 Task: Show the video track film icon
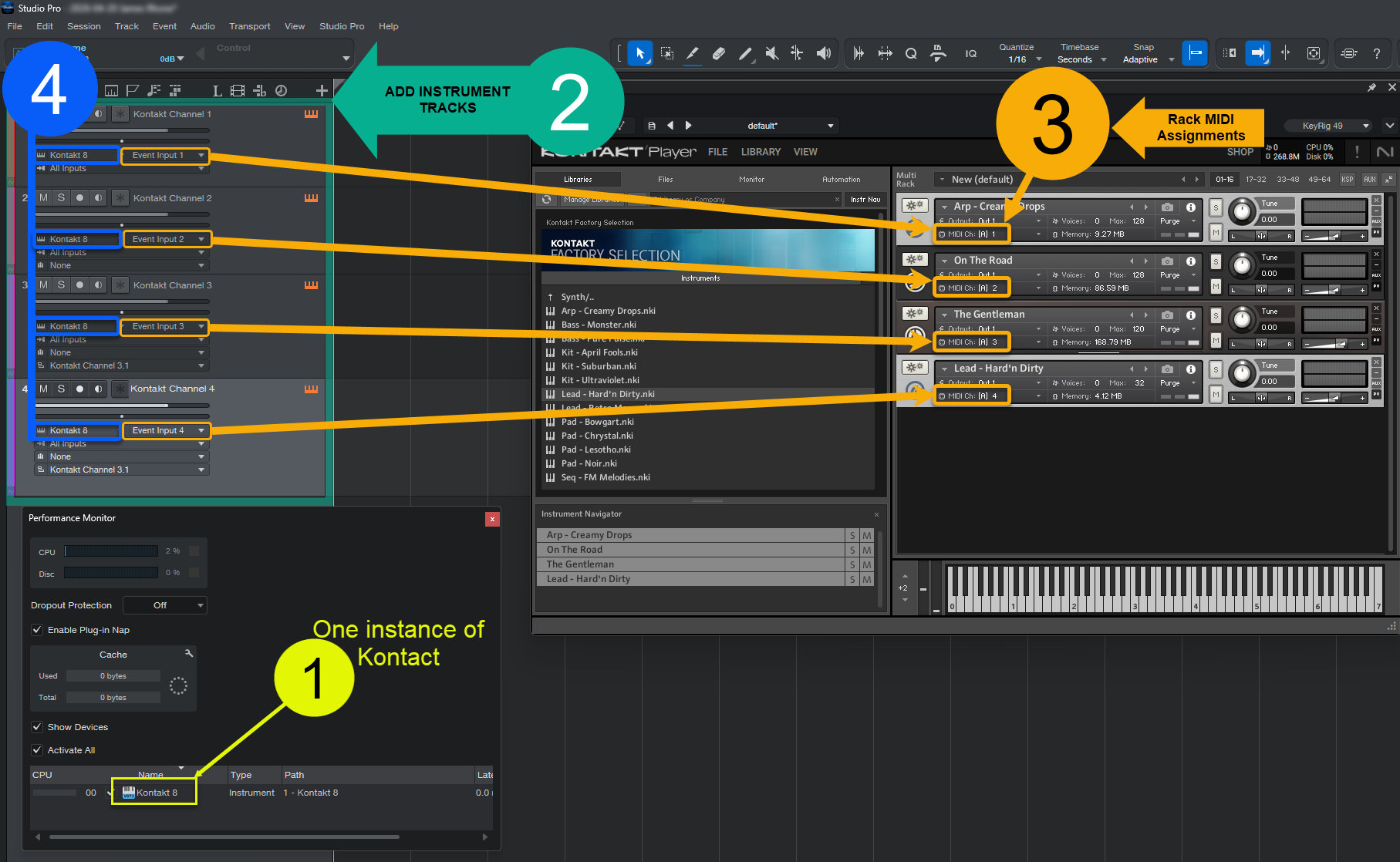[238, 91]
